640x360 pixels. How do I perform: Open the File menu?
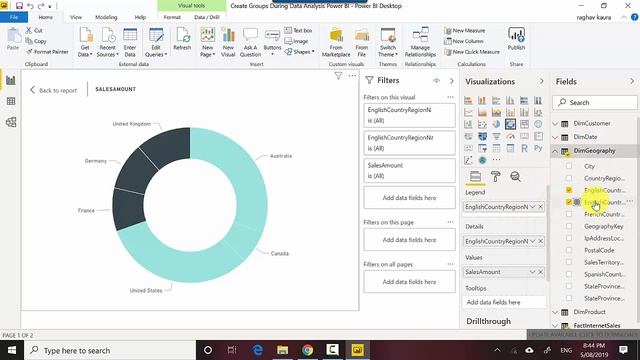[x=14, y=17]
